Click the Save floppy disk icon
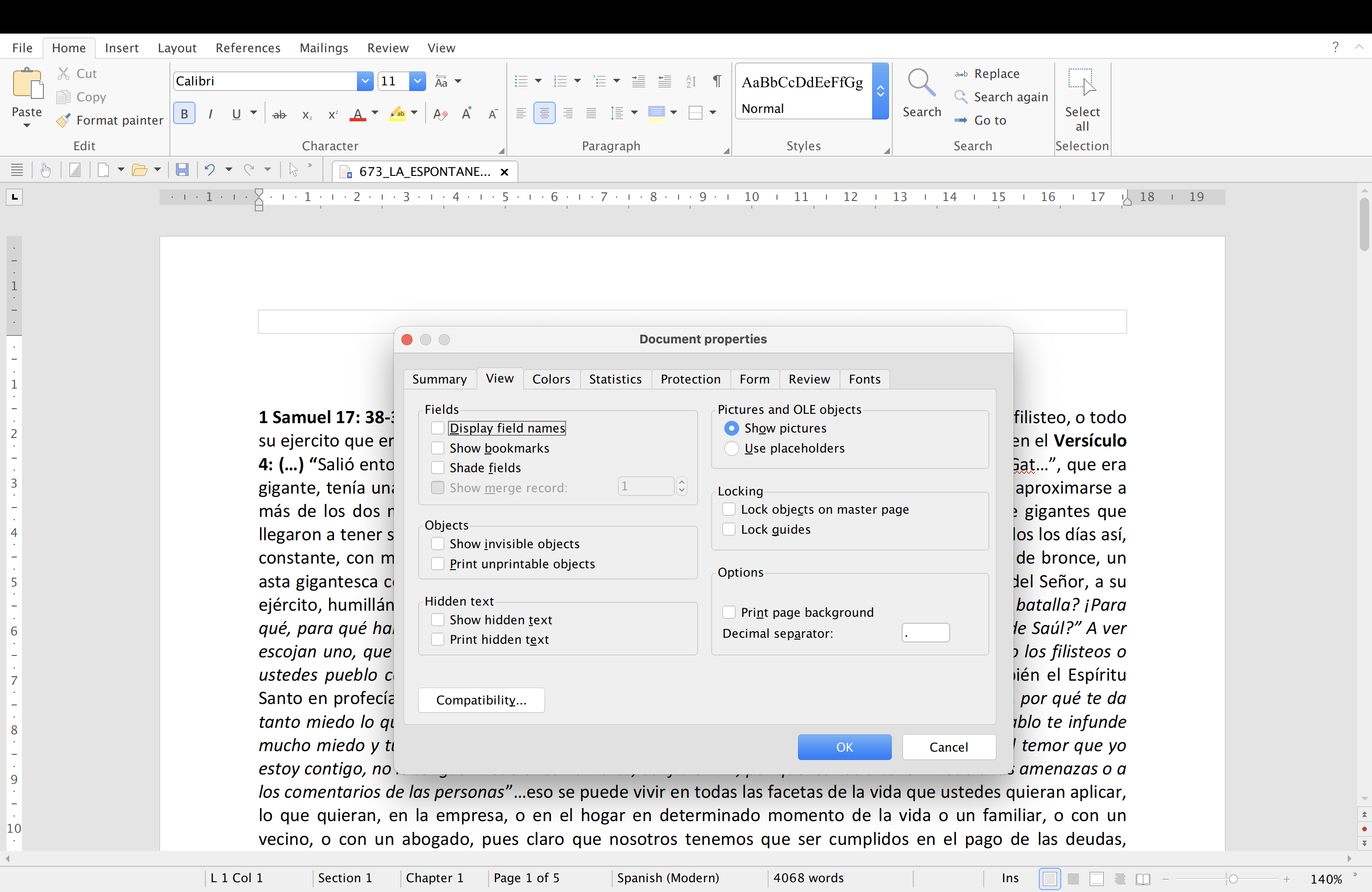 tap(182, 169)
